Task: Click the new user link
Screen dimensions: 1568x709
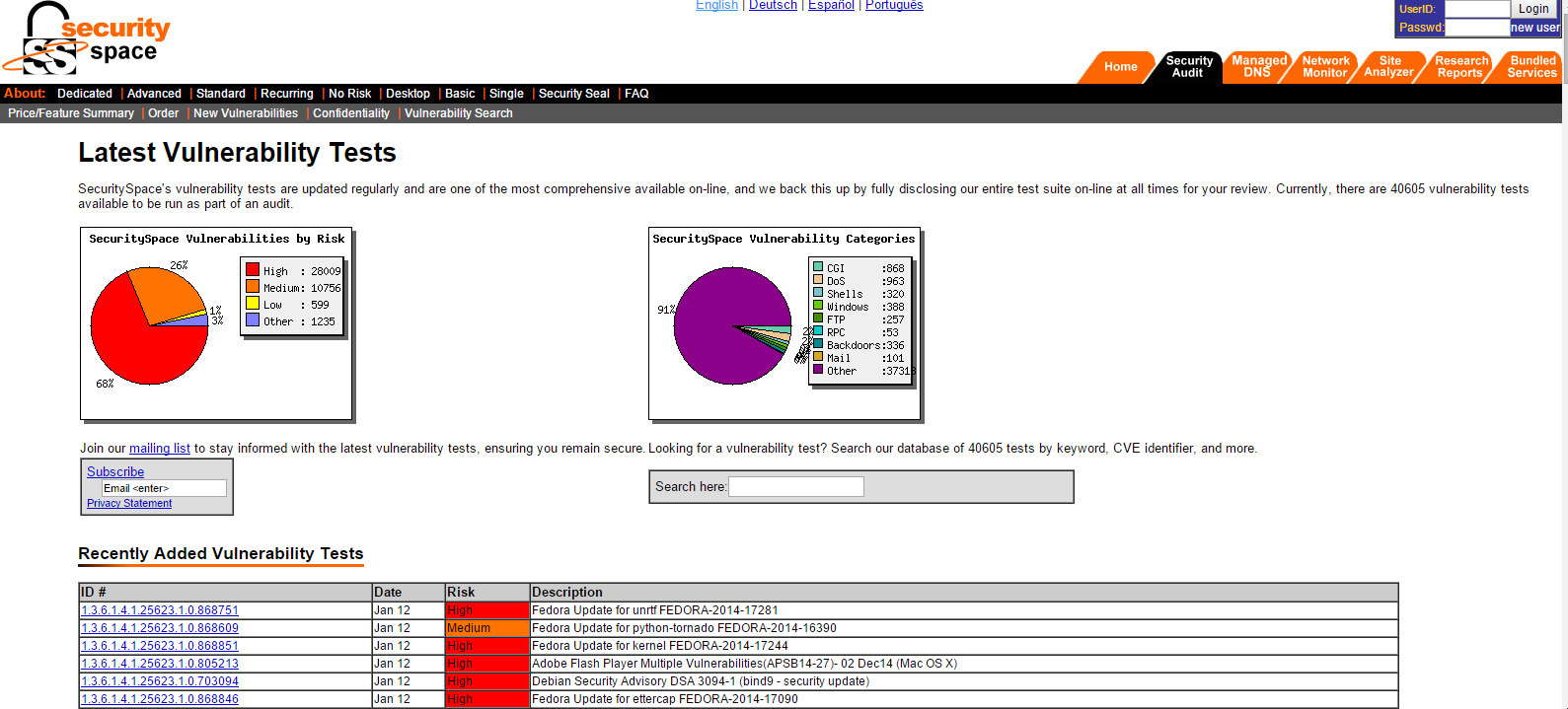Action: (1534, 28)
